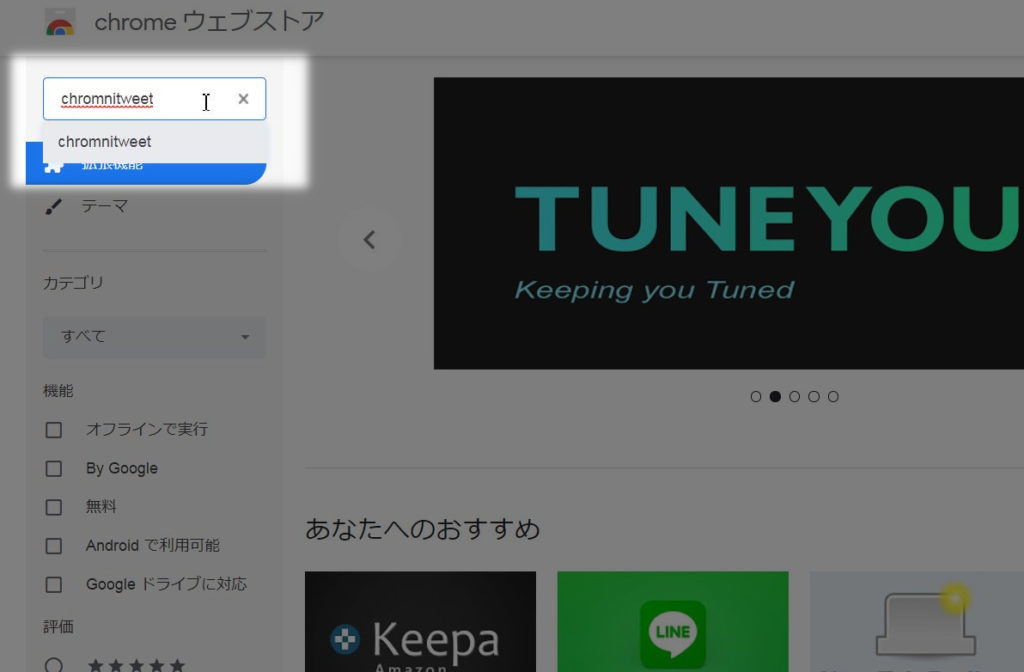Image resolution: width=1024 pixels, height=672 pixels.
Task: Open the category dropdown showing すべて
Action: (155, 337)
